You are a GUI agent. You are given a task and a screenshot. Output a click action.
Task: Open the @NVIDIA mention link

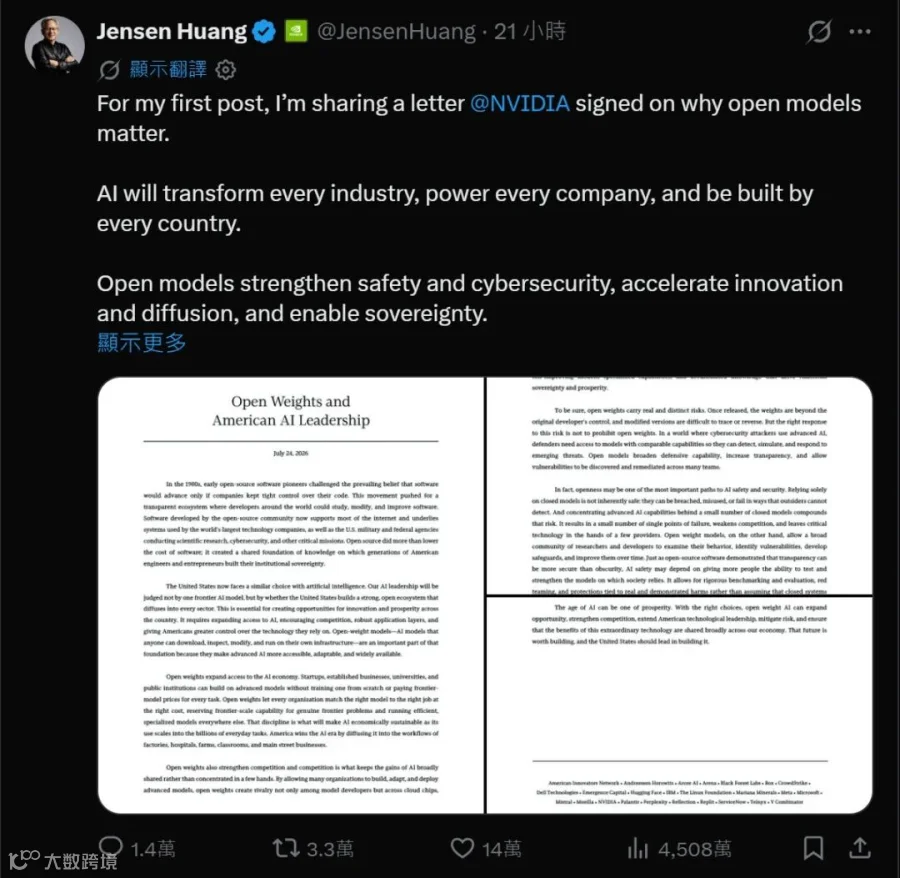pos(519,104)
